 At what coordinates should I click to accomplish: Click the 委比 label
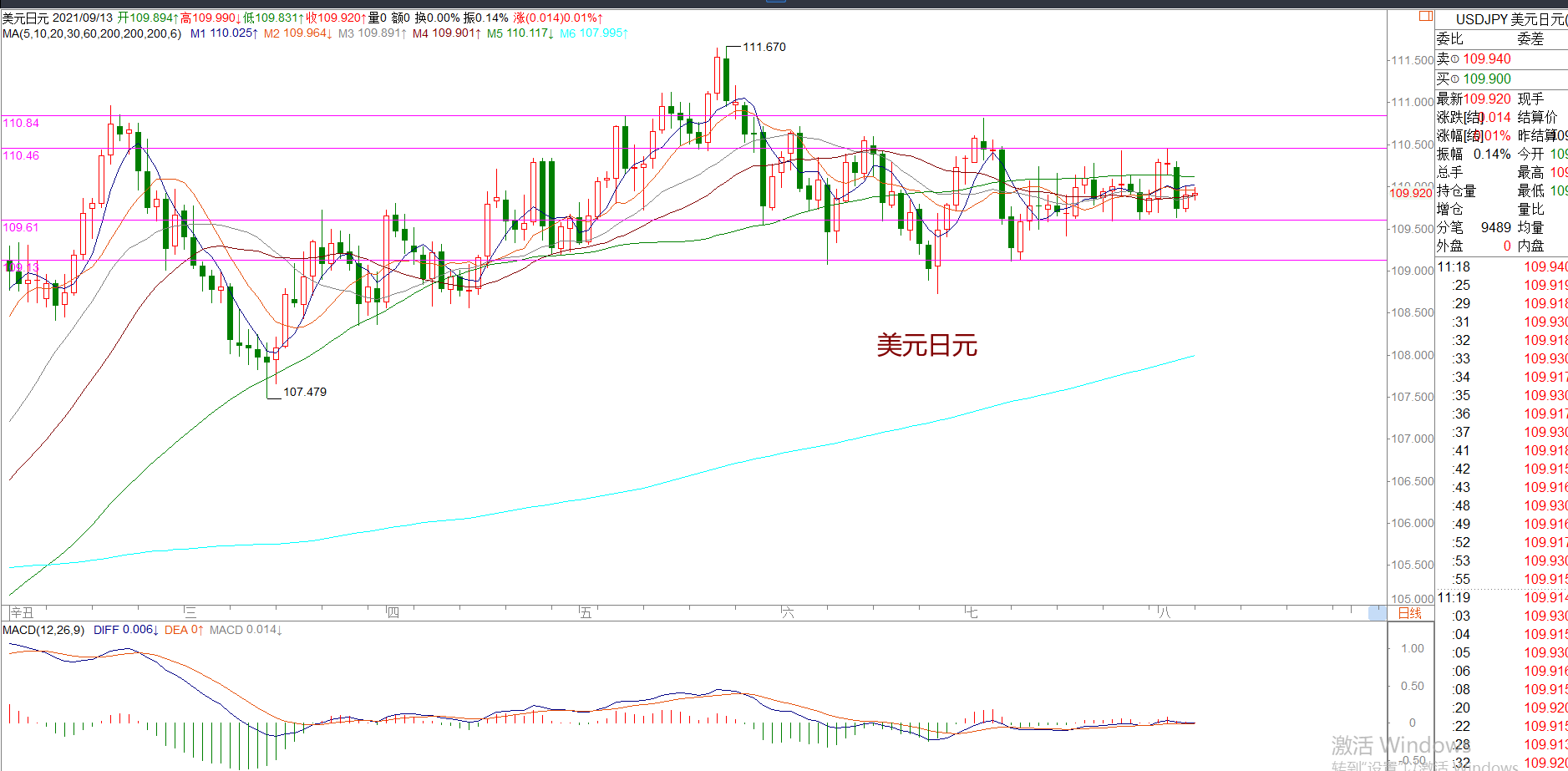point(1449,38)
